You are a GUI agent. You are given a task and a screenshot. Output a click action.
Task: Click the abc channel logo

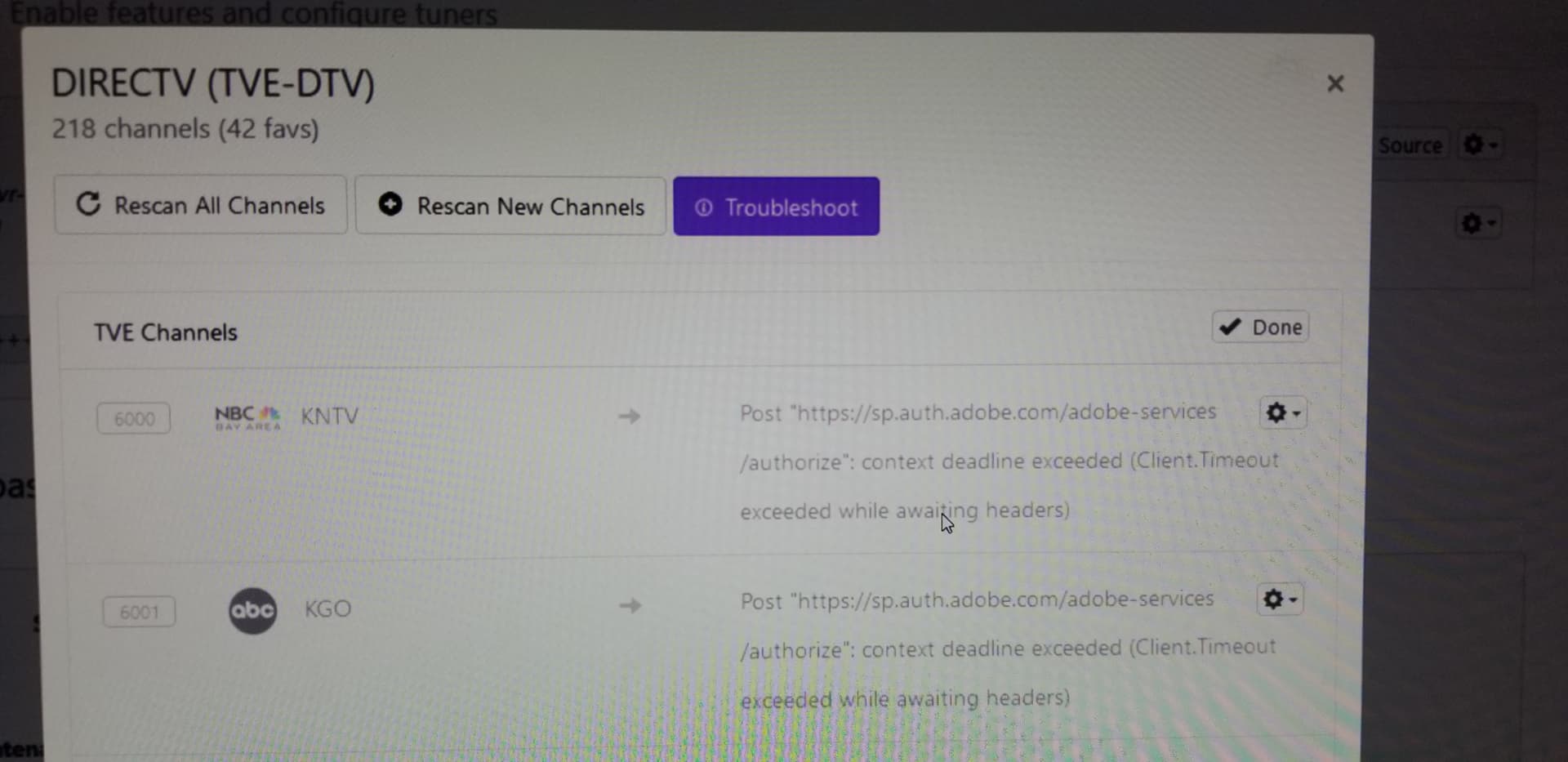252,610
